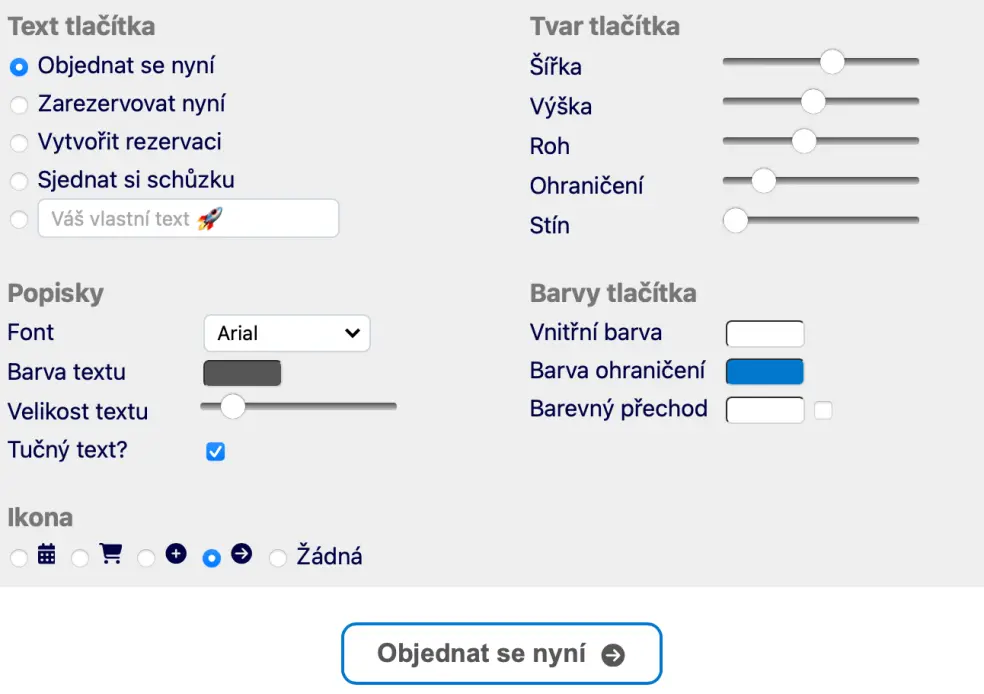This screenshot has height=694, width=984.
Task: Click the Stín slider handle
Action: (737, 220)
